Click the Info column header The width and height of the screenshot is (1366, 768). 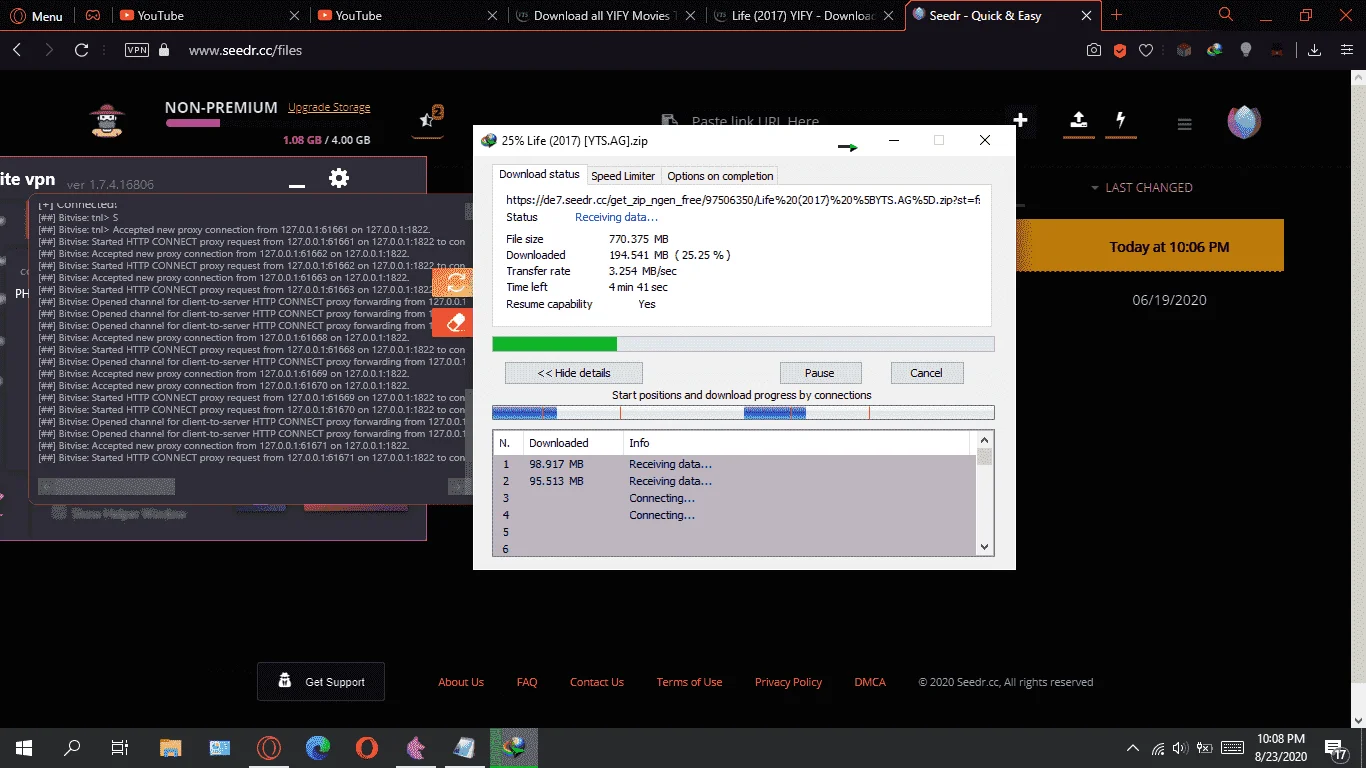click(x=796, y=442)
